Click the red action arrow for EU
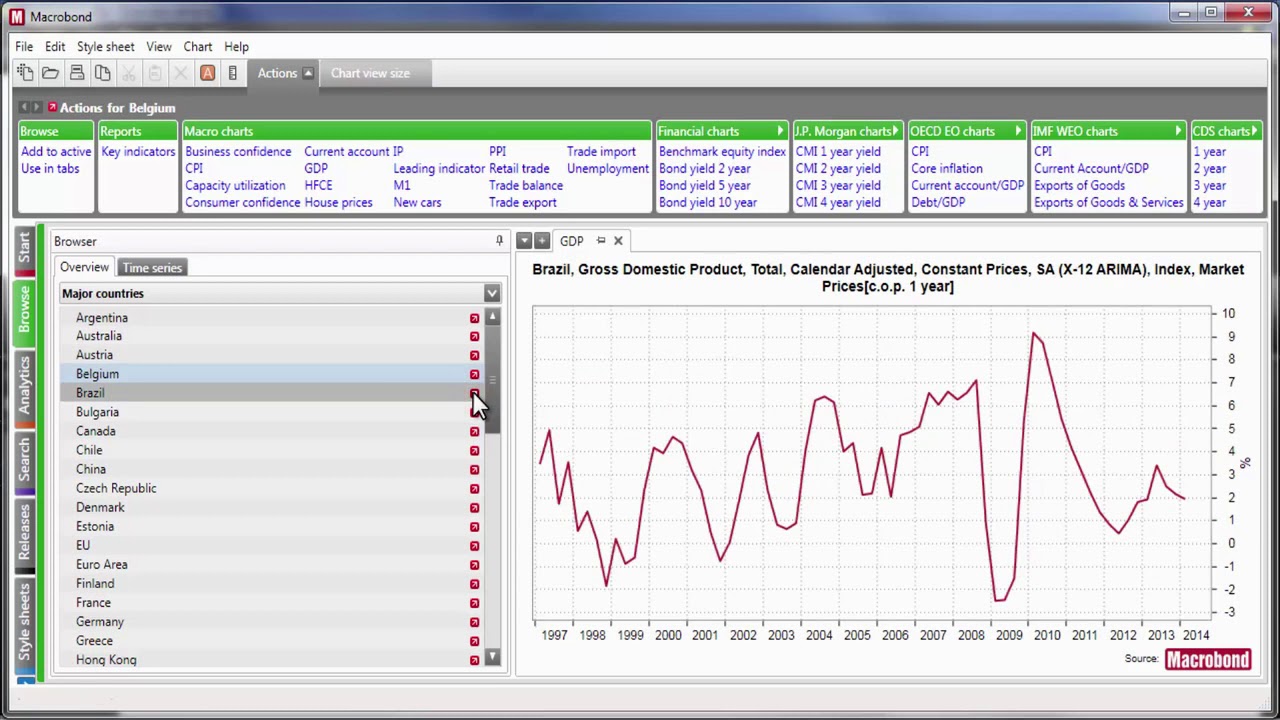 pos(474,546)
